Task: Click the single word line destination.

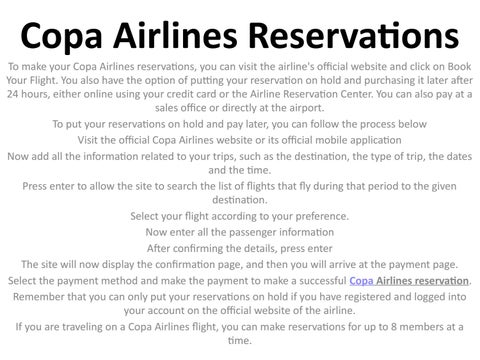Action: [240, 200]
